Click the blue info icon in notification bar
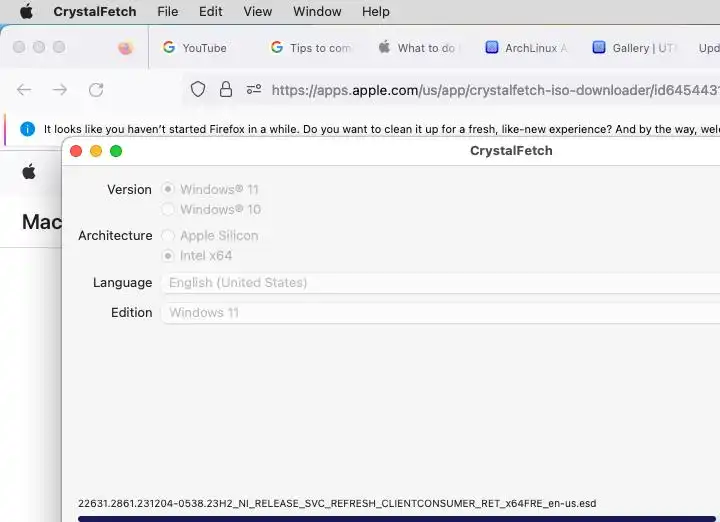Viewport: 720px width, 522px height. [28, 129]
